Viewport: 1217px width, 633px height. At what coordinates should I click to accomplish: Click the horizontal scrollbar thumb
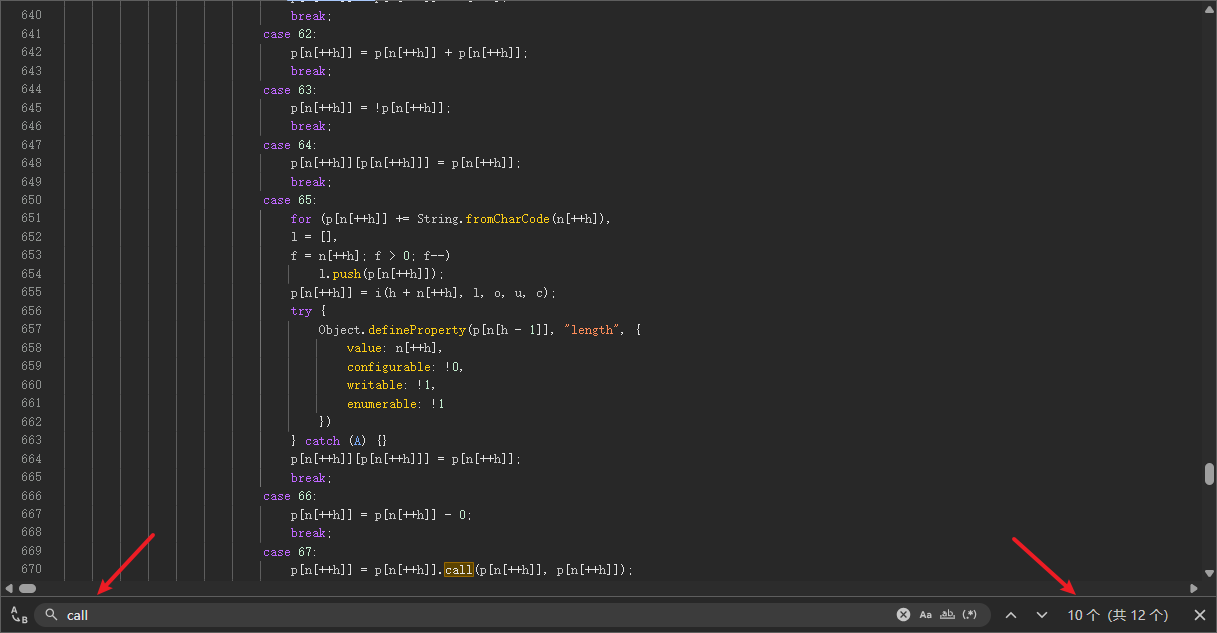pyautogui.click(x=27, y=588)
